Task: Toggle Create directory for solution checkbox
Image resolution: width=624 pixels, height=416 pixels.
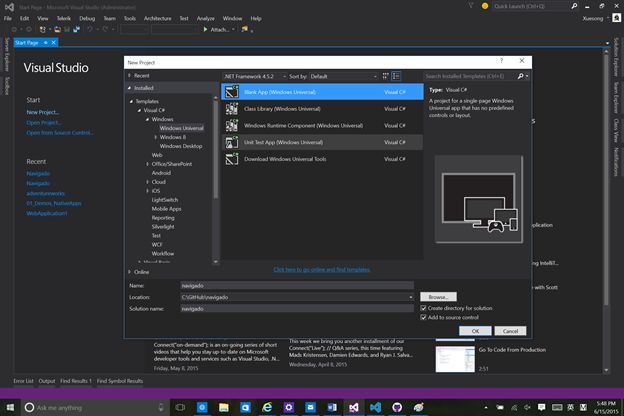Action: 423,308
